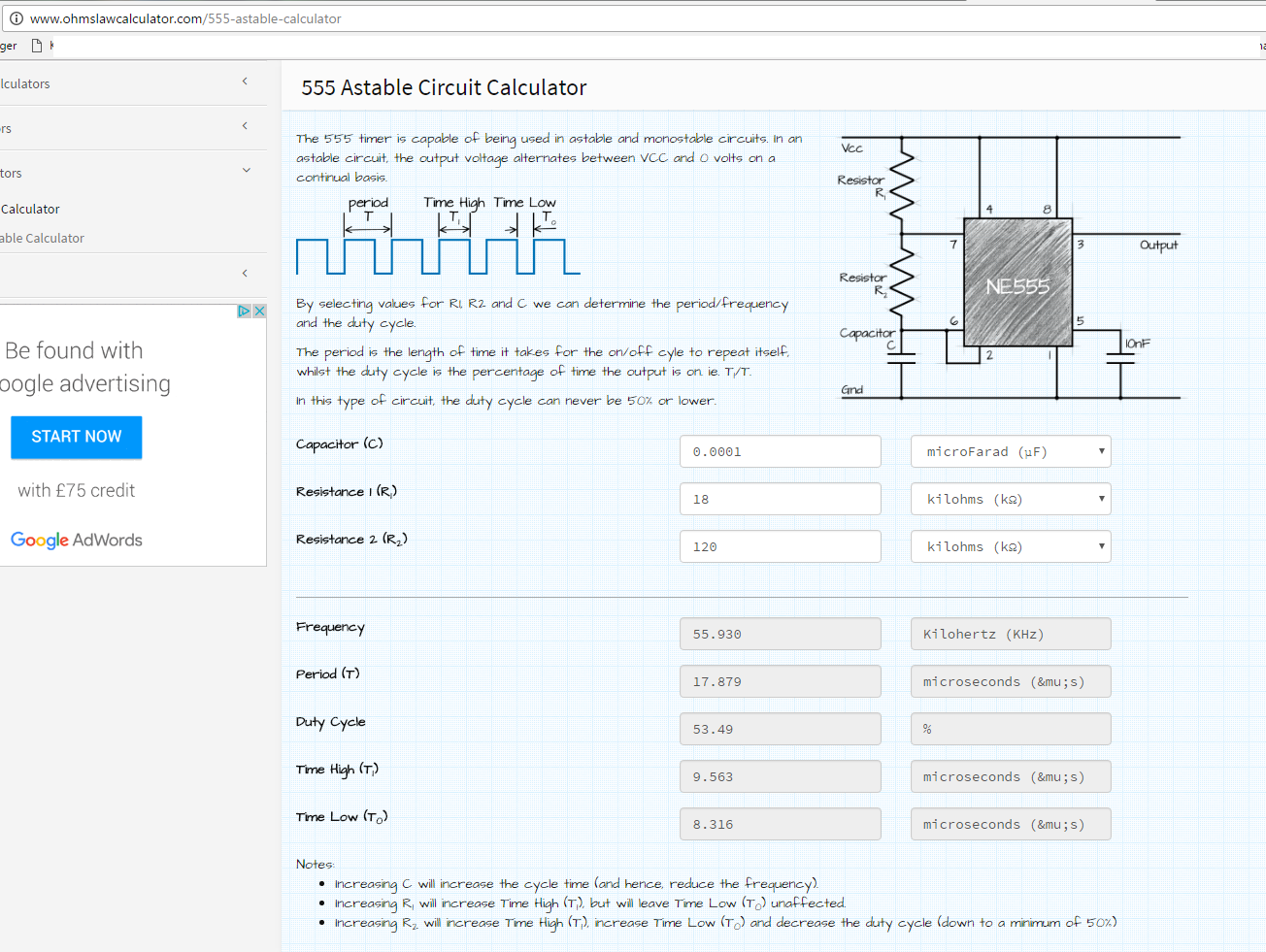Expand the bottom collapsed sidebar section
1266x952 pixels.
245,274
